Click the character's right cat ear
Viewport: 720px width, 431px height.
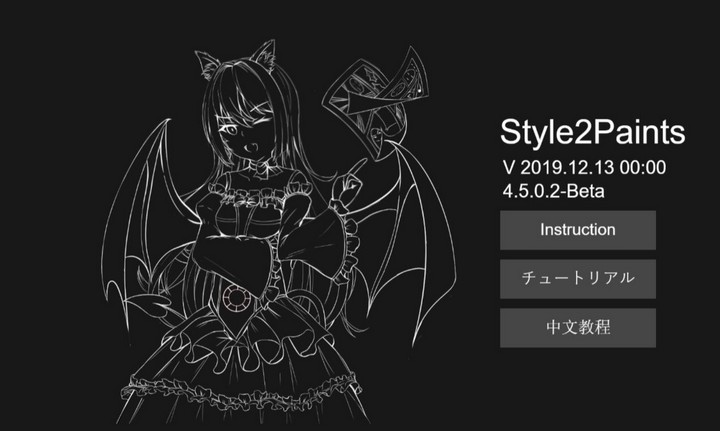tap(264, 55)
